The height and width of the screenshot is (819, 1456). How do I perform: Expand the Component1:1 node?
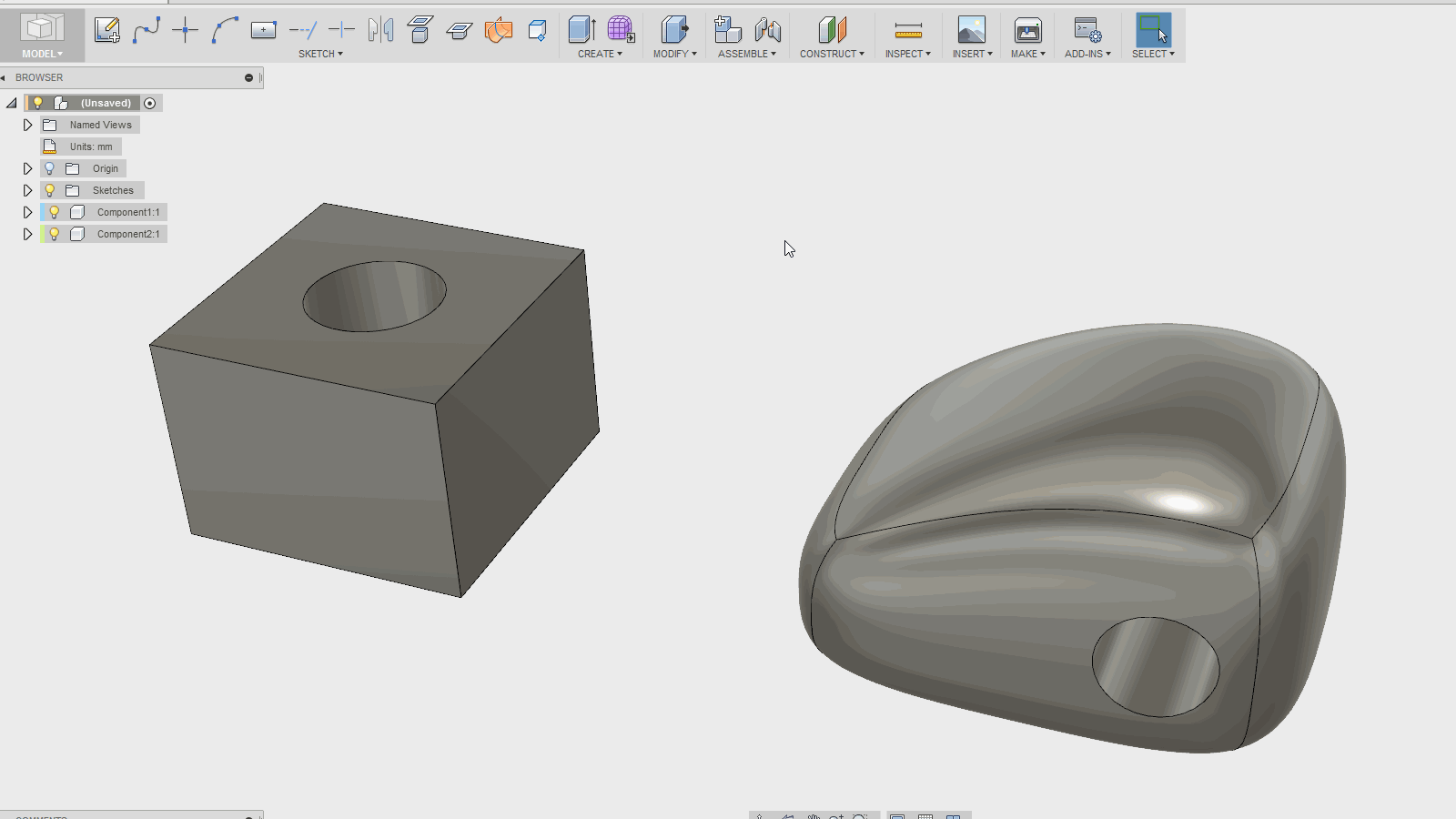click(x=27, y=212)
